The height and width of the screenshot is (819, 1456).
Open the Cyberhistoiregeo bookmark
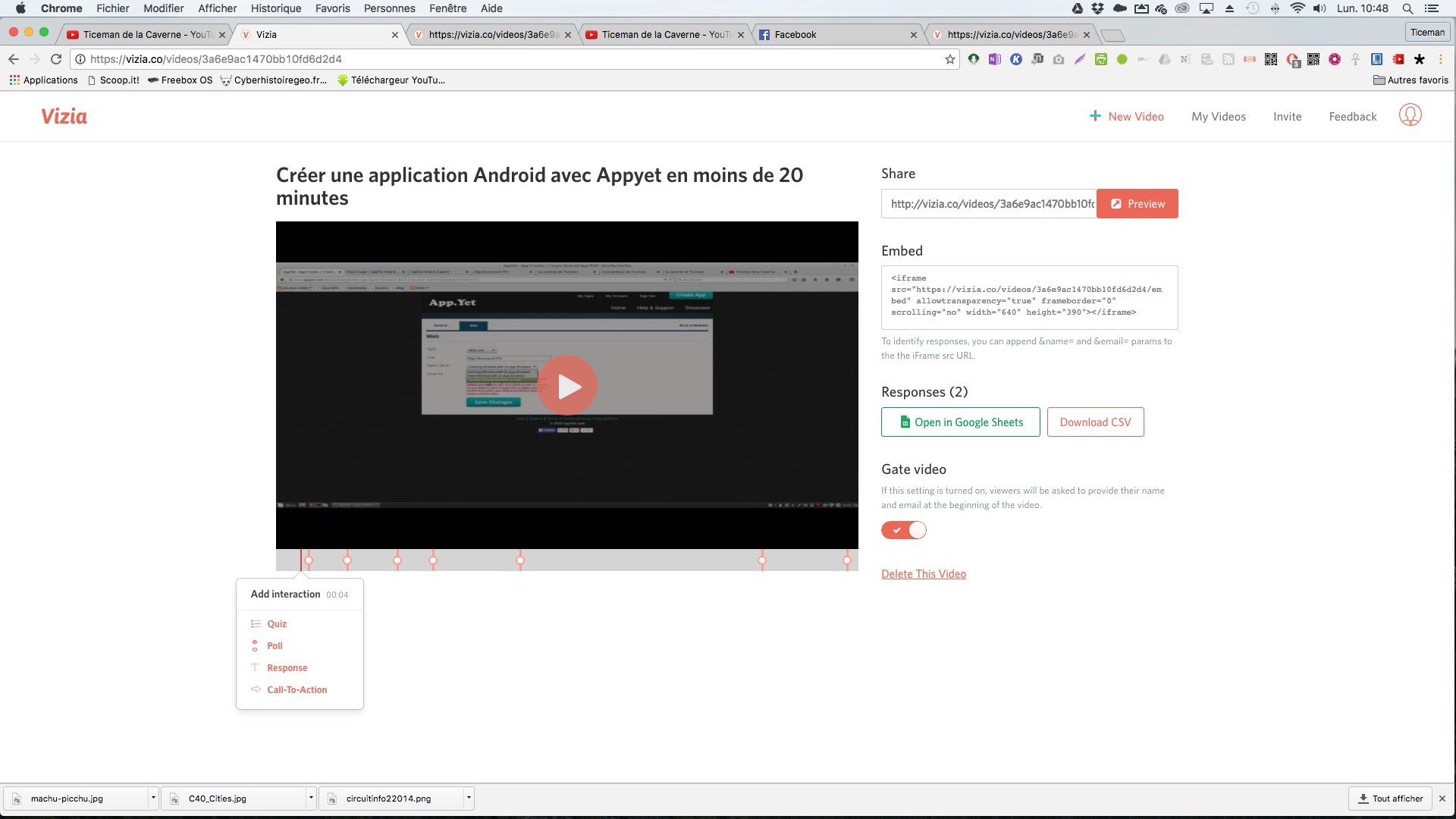pyautogui.click(x=275, y=80)
